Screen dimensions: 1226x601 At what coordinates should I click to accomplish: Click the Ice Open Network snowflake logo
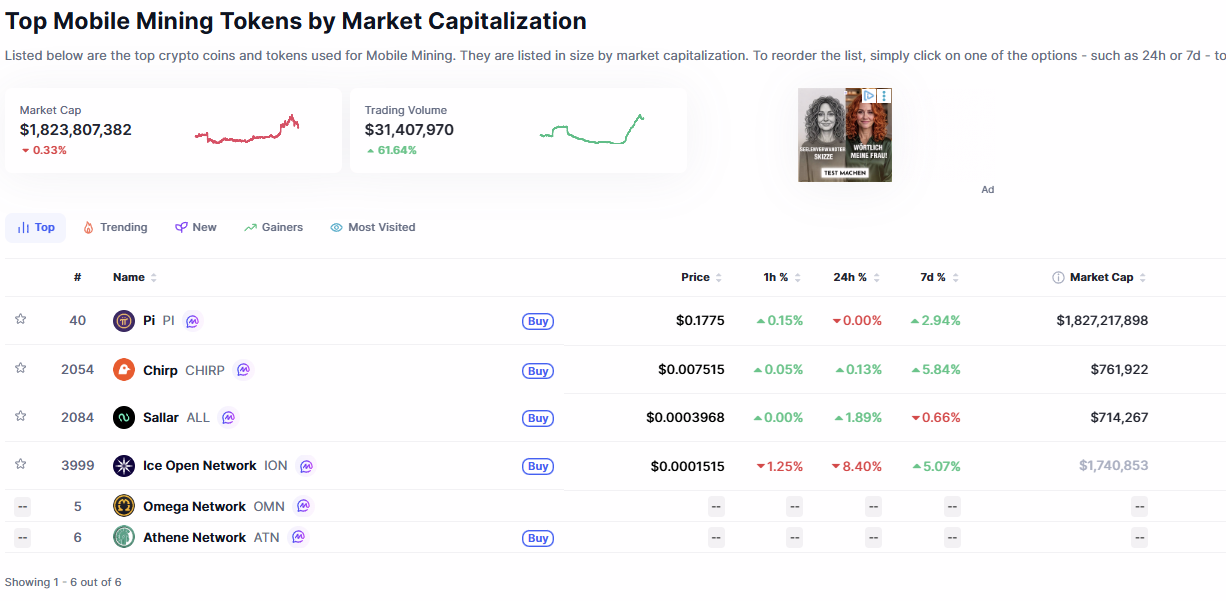(x=124, y=465)
